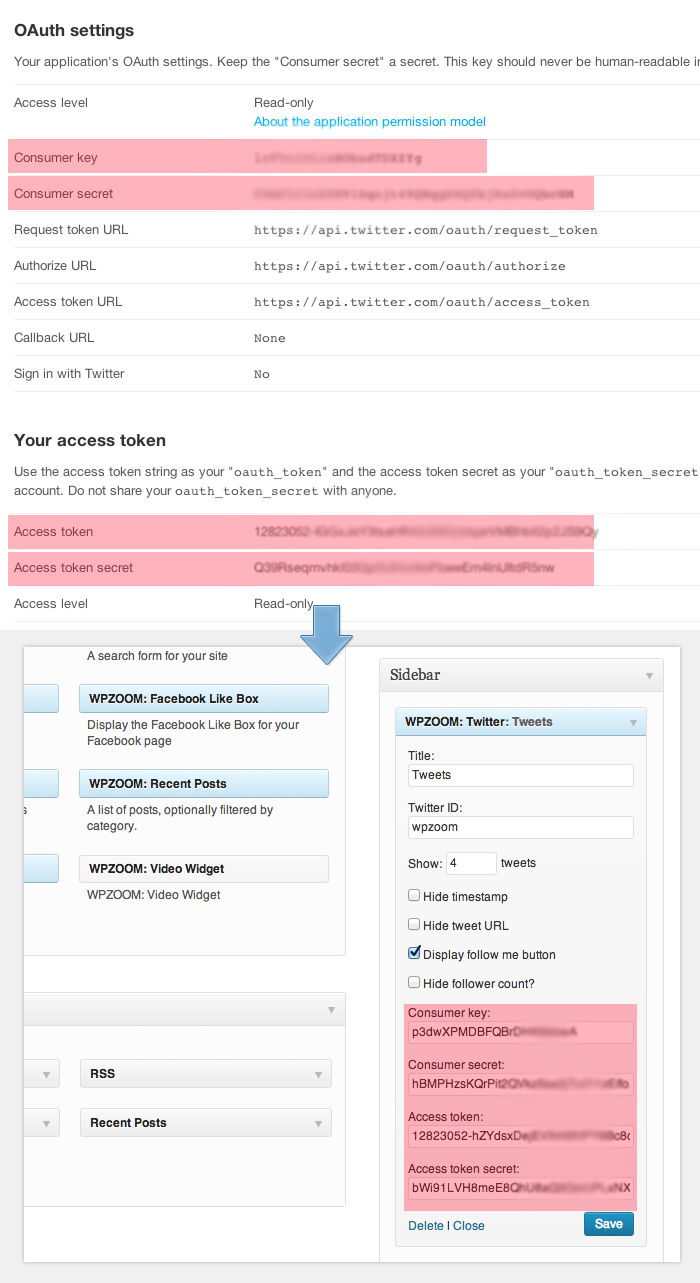Select the WPZOOM: Recent Posts widget

pyautogui.click(x=204, y=784)
